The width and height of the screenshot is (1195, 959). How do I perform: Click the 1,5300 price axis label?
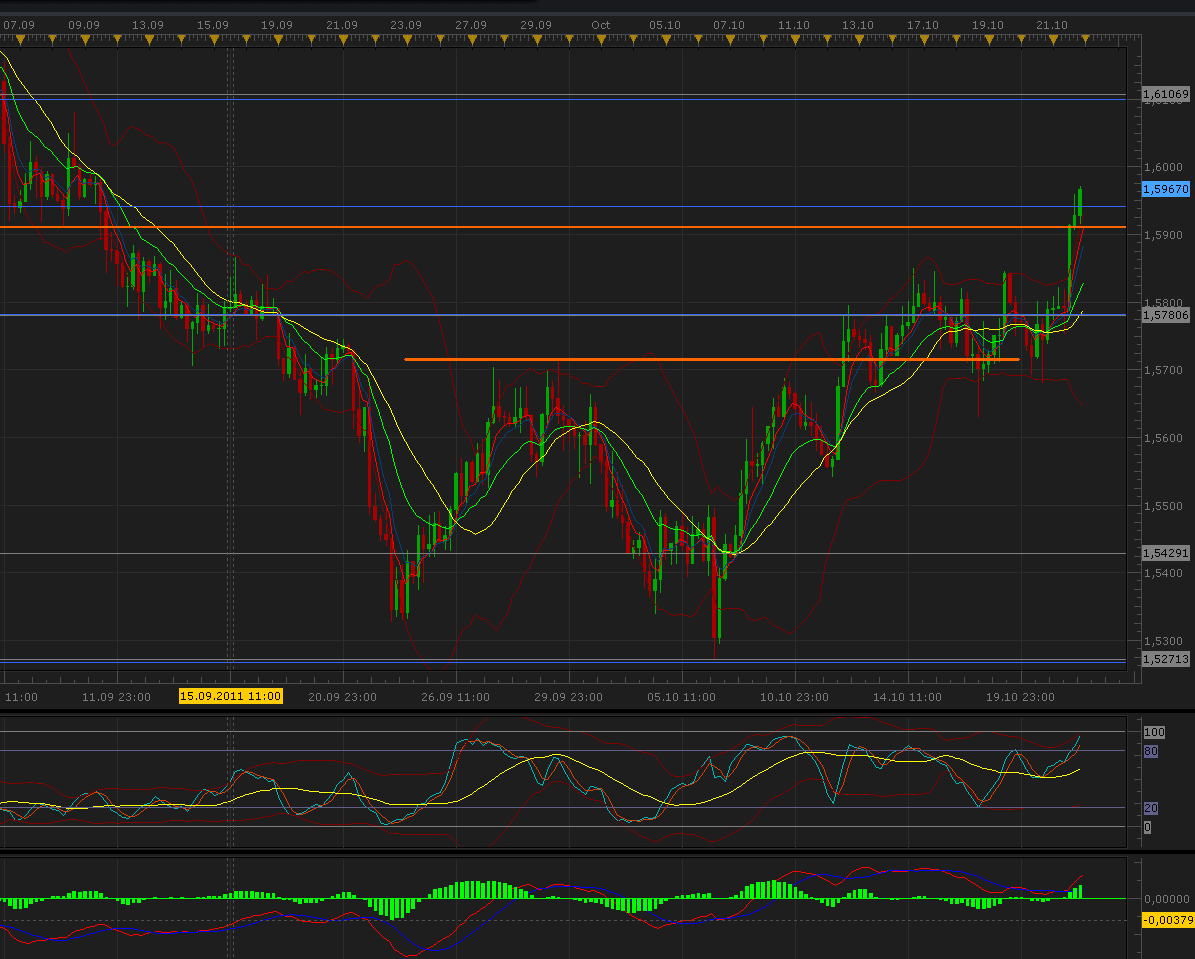[x=1164, y=642]
